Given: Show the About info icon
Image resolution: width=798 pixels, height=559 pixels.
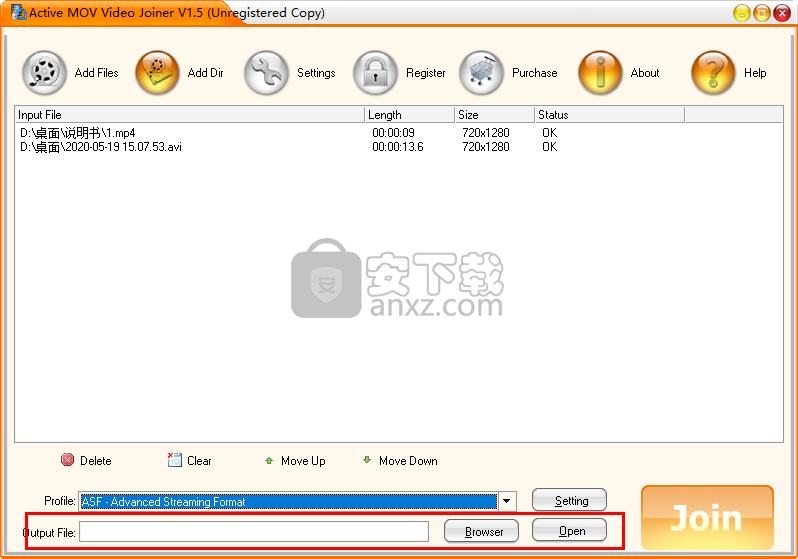Looking at the screenshot, I should click(x=601, y=73).
